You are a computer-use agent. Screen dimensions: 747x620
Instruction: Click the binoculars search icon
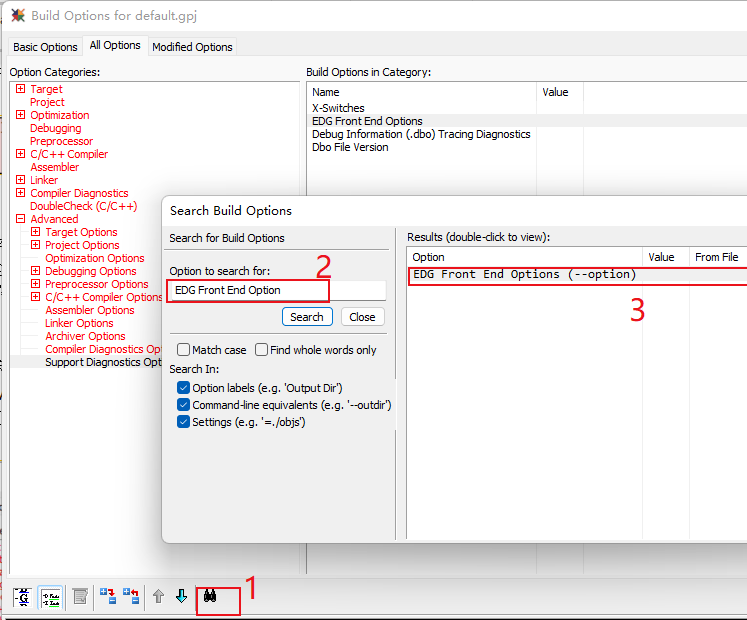211,596
